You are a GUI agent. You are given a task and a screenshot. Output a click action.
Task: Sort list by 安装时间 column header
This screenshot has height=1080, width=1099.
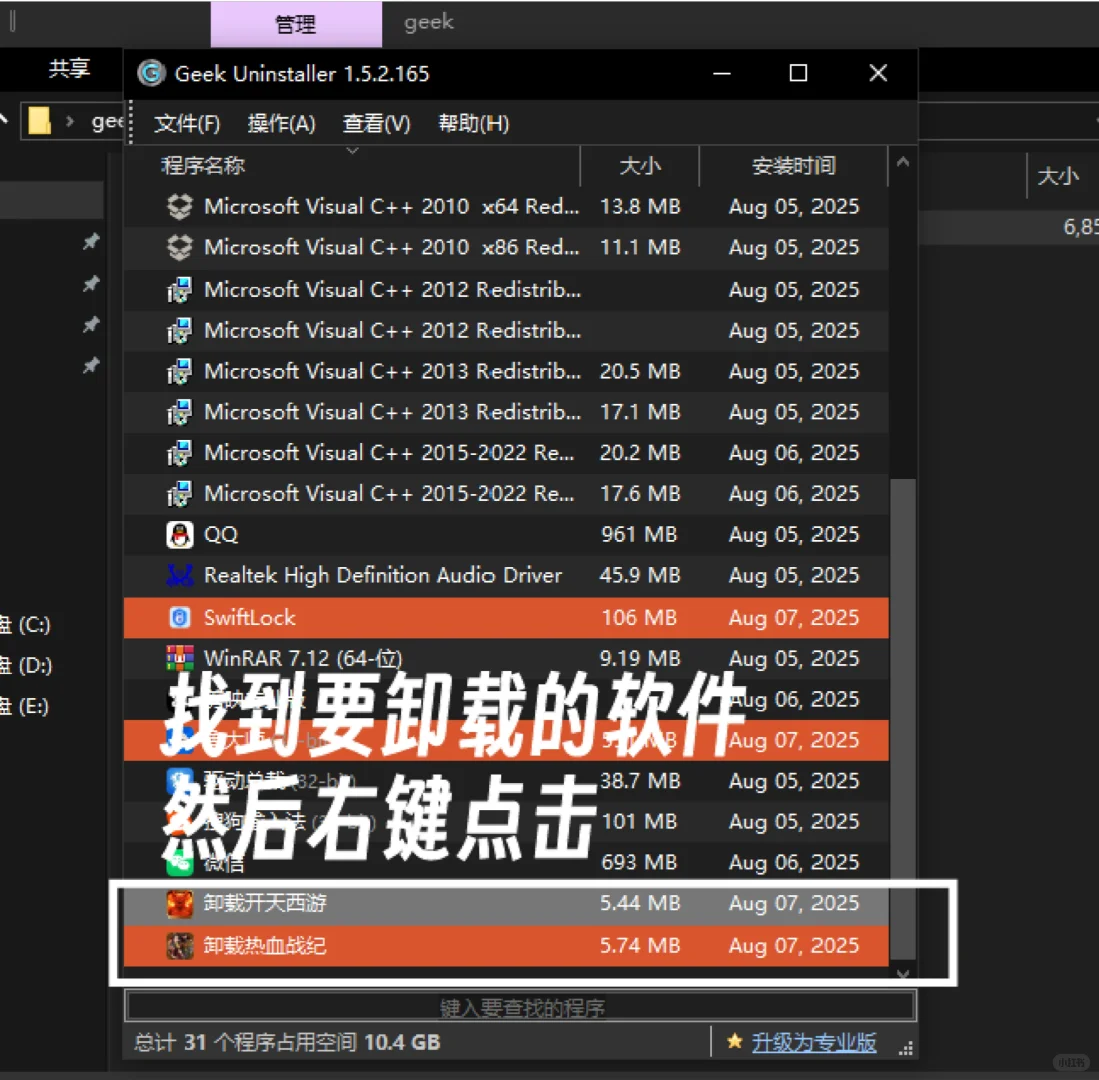coord(793,166)
